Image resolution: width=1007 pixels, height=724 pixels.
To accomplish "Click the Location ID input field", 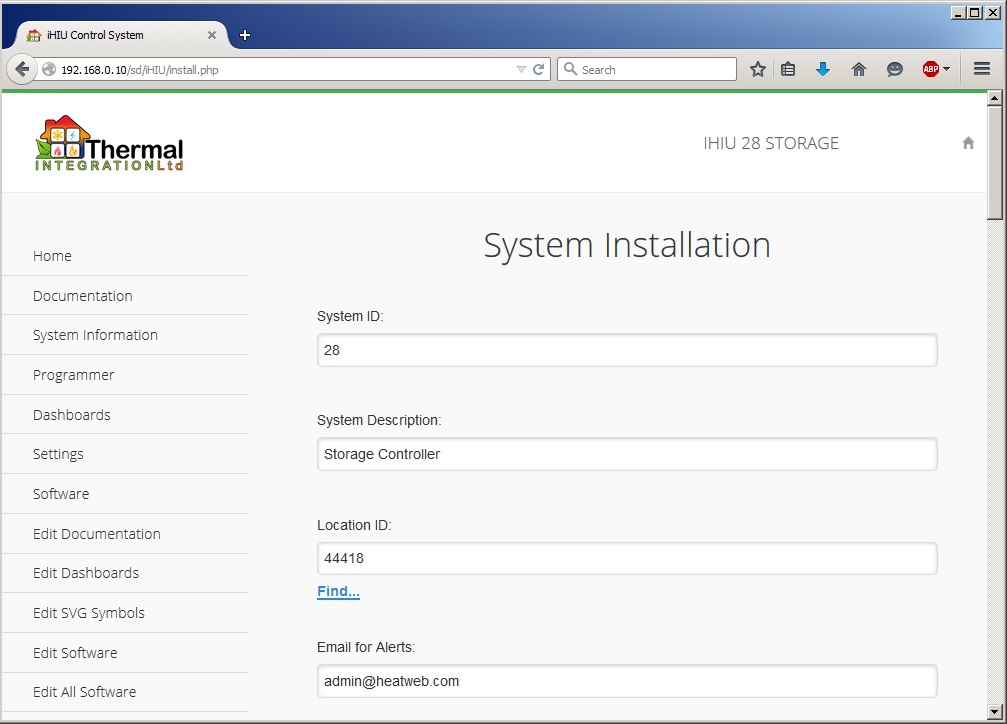I will (x=627, y=558).
